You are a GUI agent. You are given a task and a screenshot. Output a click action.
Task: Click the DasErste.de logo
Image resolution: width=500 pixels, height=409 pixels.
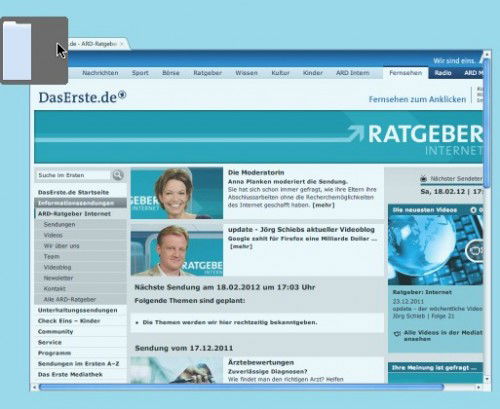[82, 97]
